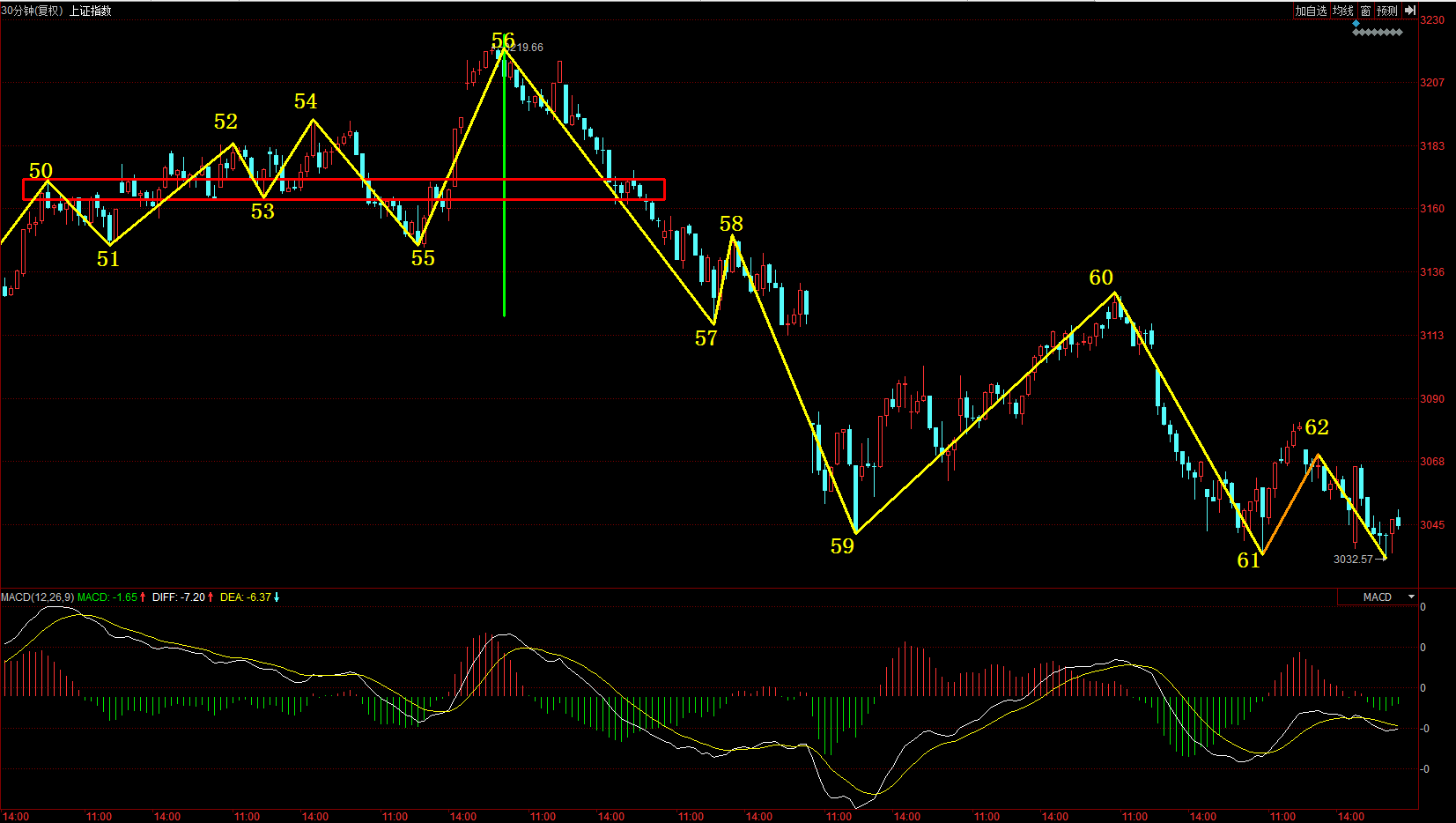Viewport: 1456px width, 823px height.
Task: Click the 上证指数 index title
Action: tap(91, 11)
